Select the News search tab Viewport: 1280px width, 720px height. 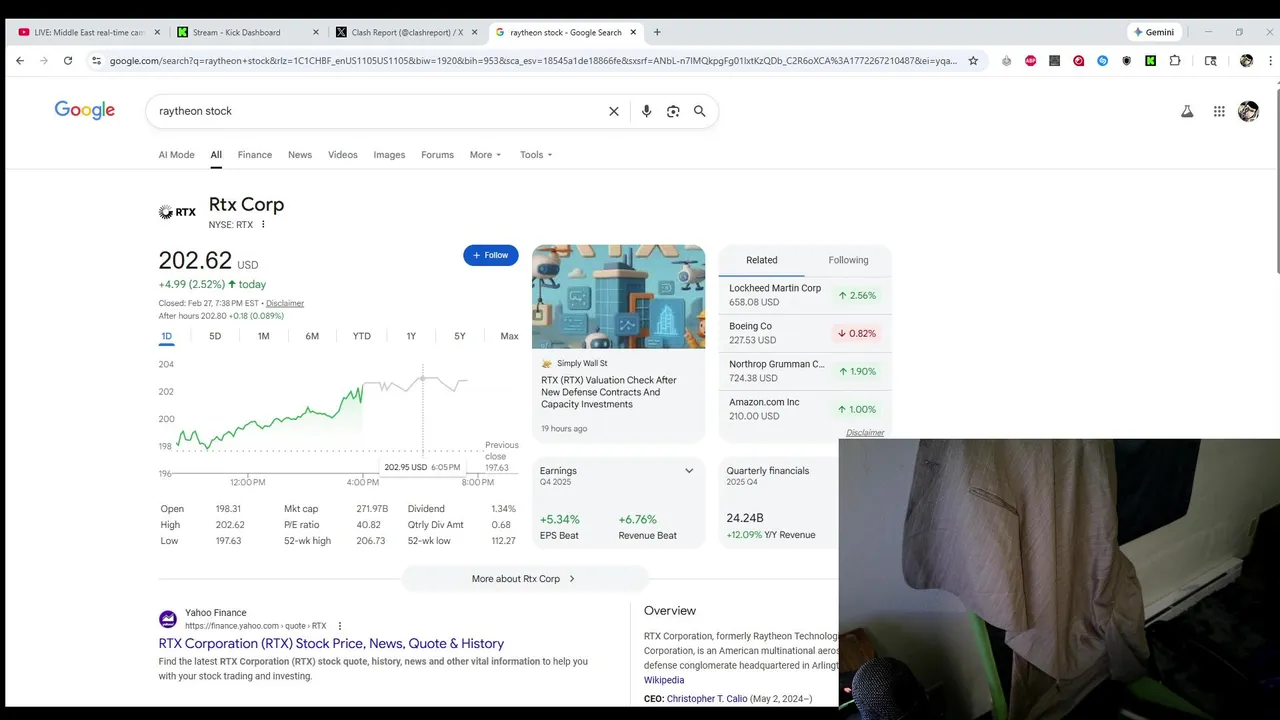tap(300, 155)
